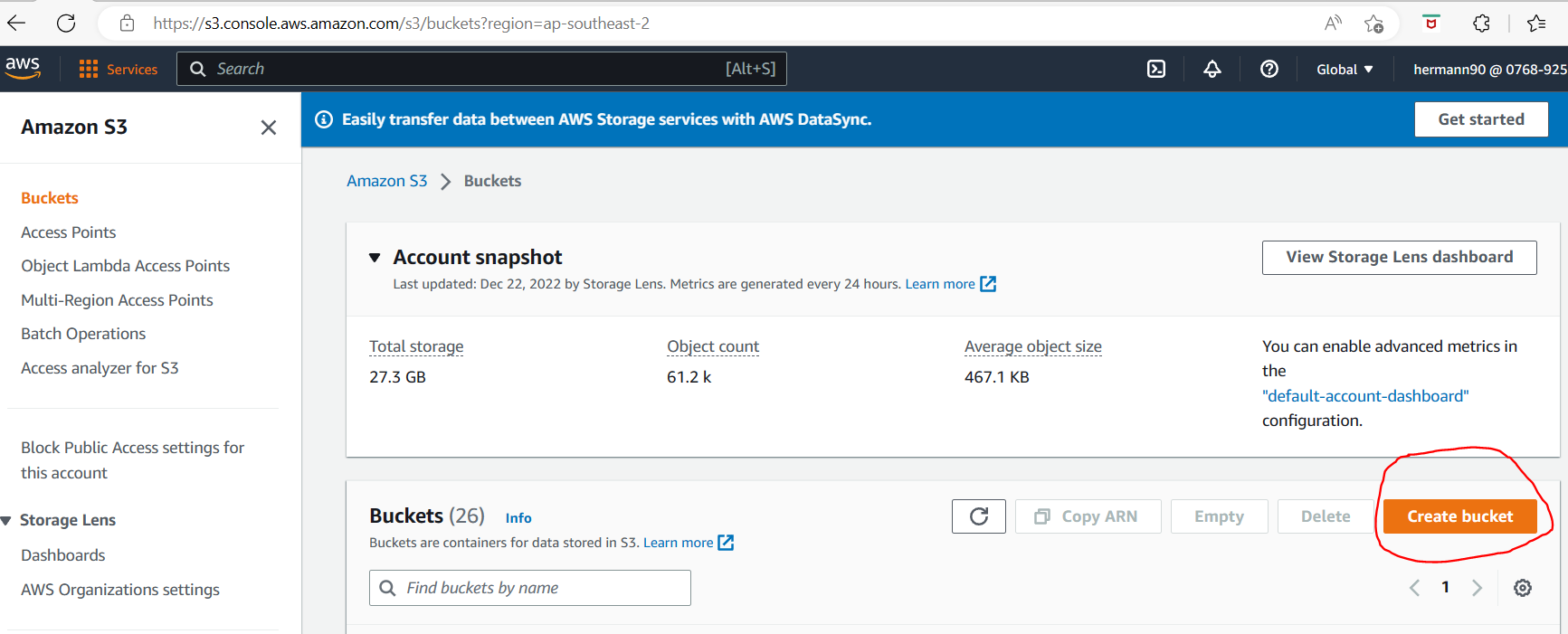Open AWS Organizations settings
This screenshot has width=1568, height=634.
pyautogui.click(x=120, y=590)
